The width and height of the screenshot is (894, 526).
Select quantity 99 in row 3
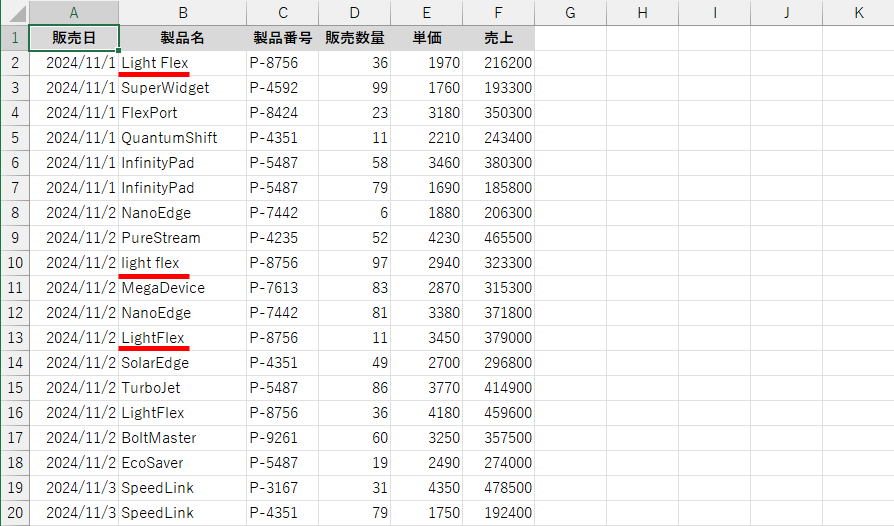tap(355, 88)
